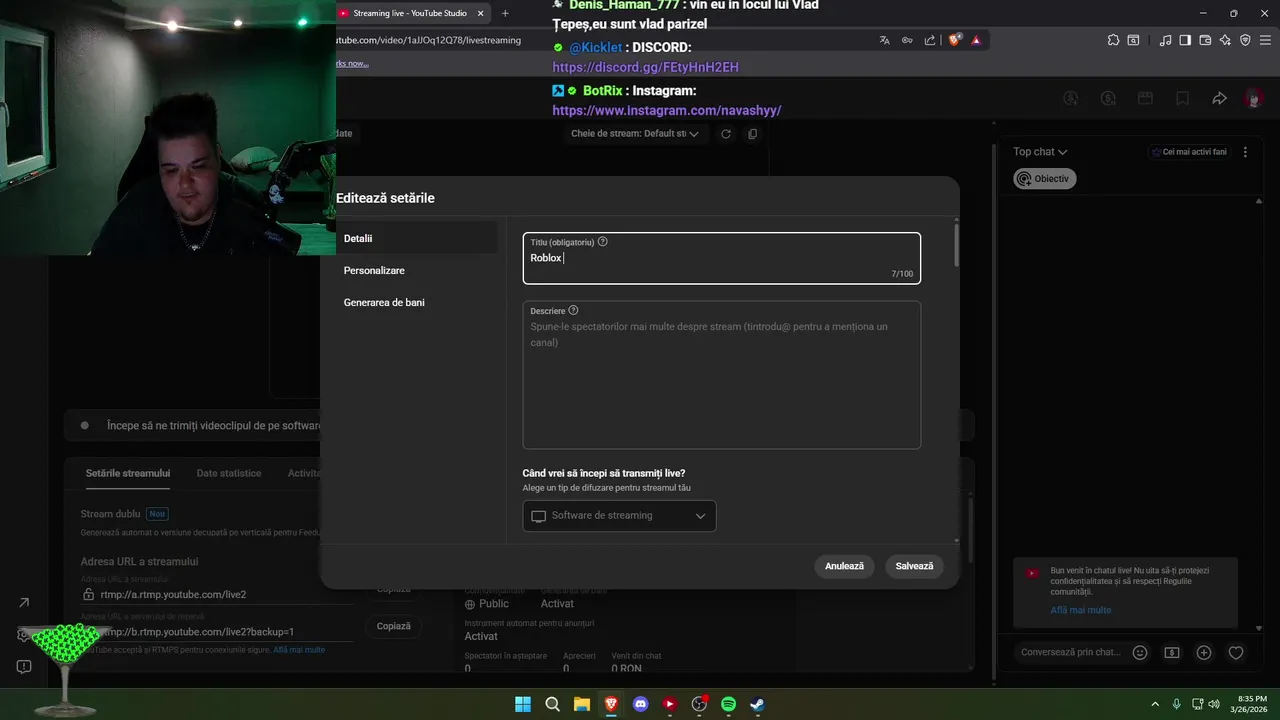Open the browser hamburger menu
This screenshot has width=1280, height=720.
(x=1265, y=40)
